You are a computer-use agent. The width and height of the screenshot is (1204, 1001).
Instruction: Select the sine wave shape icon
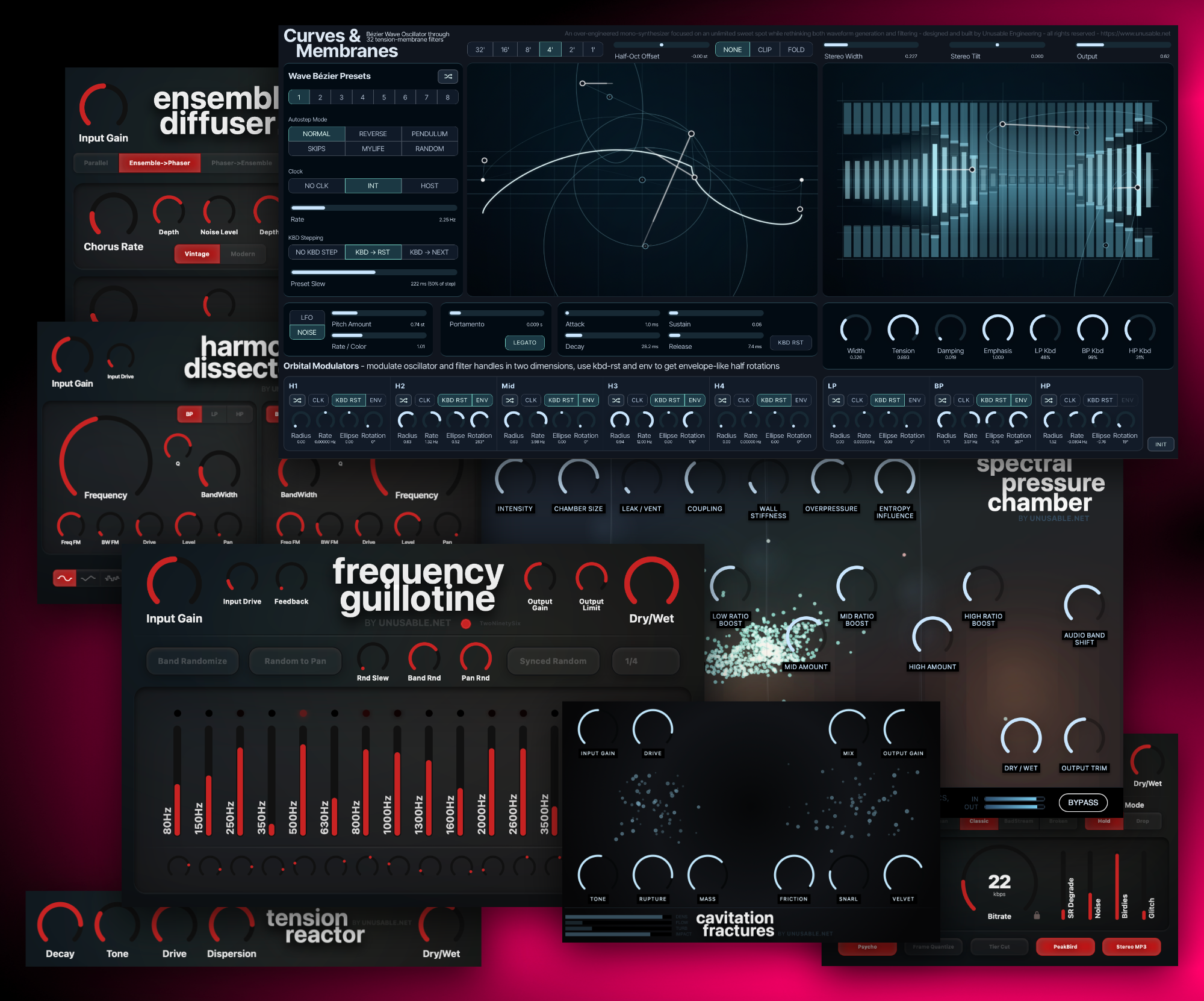click(64, 578)
